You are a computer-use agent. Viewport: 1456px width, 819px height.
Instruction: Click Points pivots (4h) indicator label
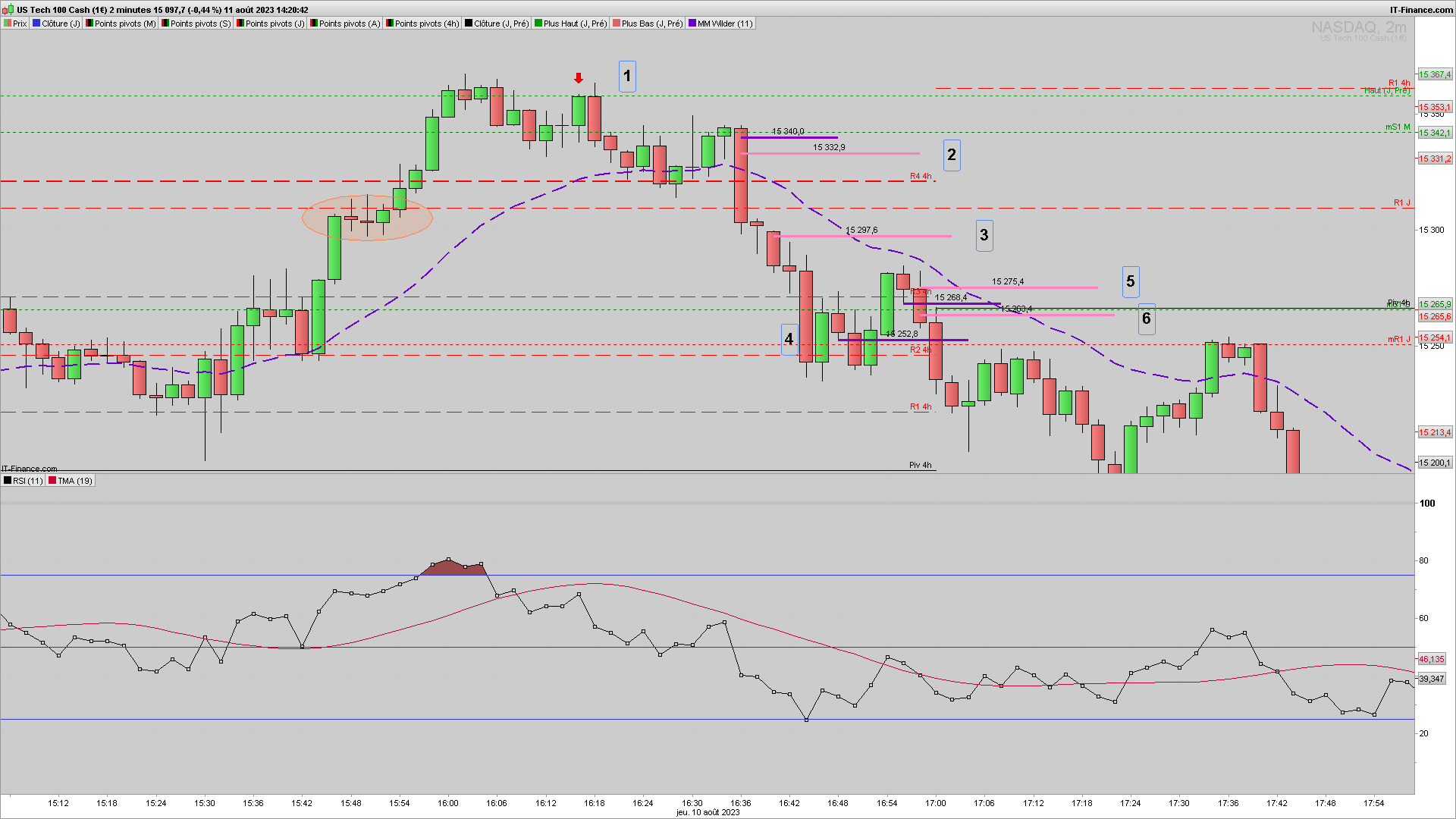pos(426,24)
